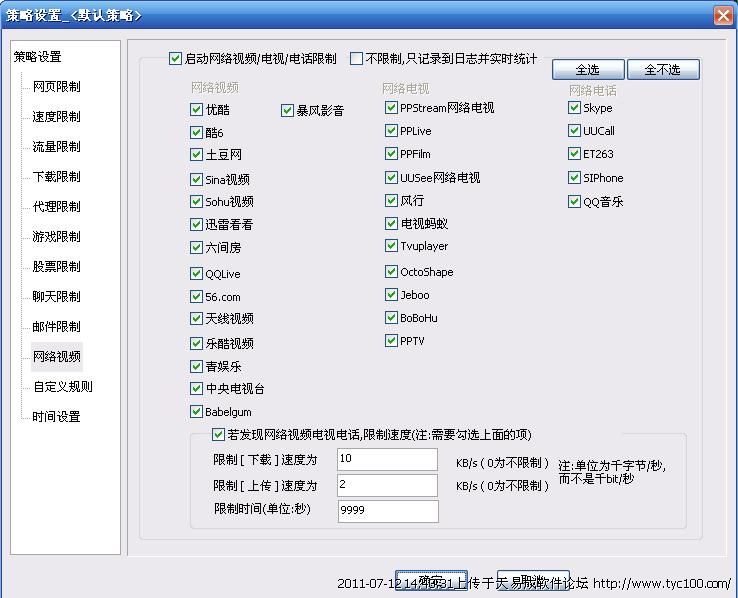This screenshot has width=738, height=598.
Task: Uncheck 优酷 checkbox
Action: click(196, 110)
